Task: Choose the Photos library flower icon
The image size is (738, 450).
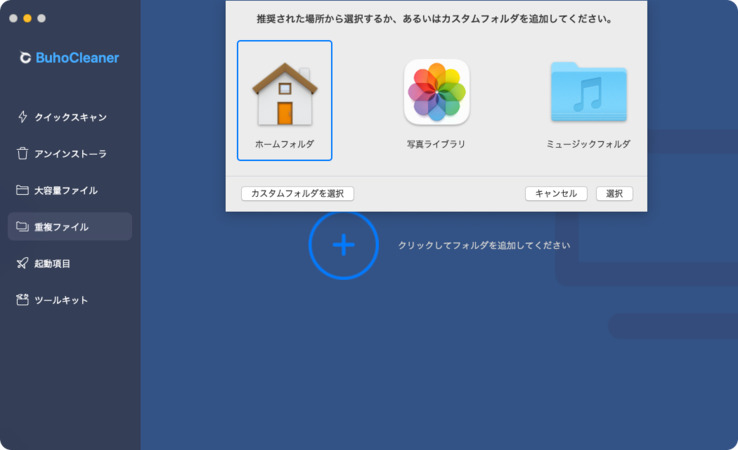Action: pyautogui.click(x=437, y=92)
